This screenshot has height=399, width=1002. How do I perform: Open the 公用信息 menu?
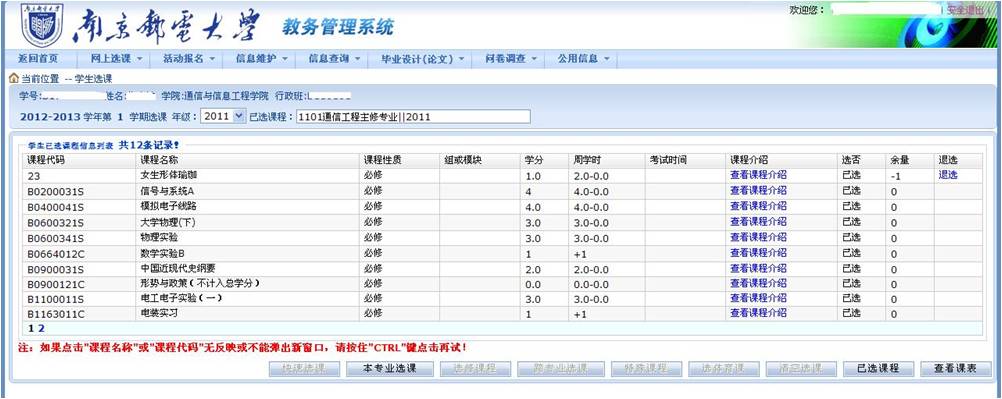[x=583, y=58]
